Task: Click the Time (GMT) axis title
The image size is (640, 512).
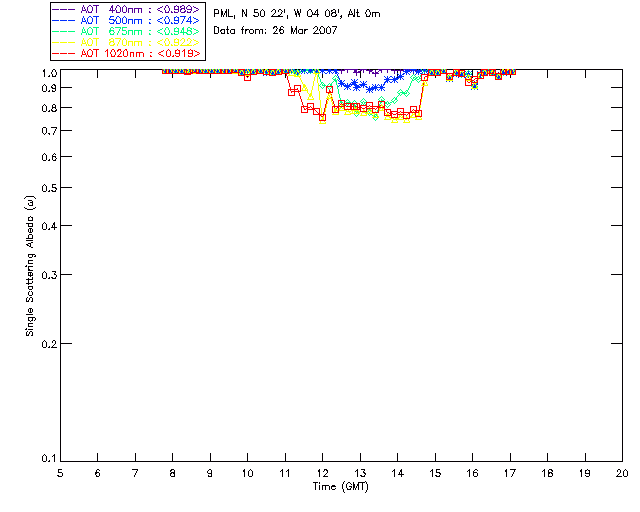Action: tap(341, 487)
